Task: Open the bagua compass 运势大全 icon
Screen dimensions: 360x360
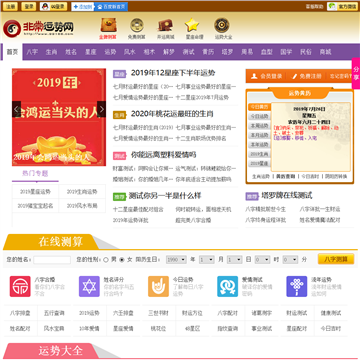Action: (221, 25)
